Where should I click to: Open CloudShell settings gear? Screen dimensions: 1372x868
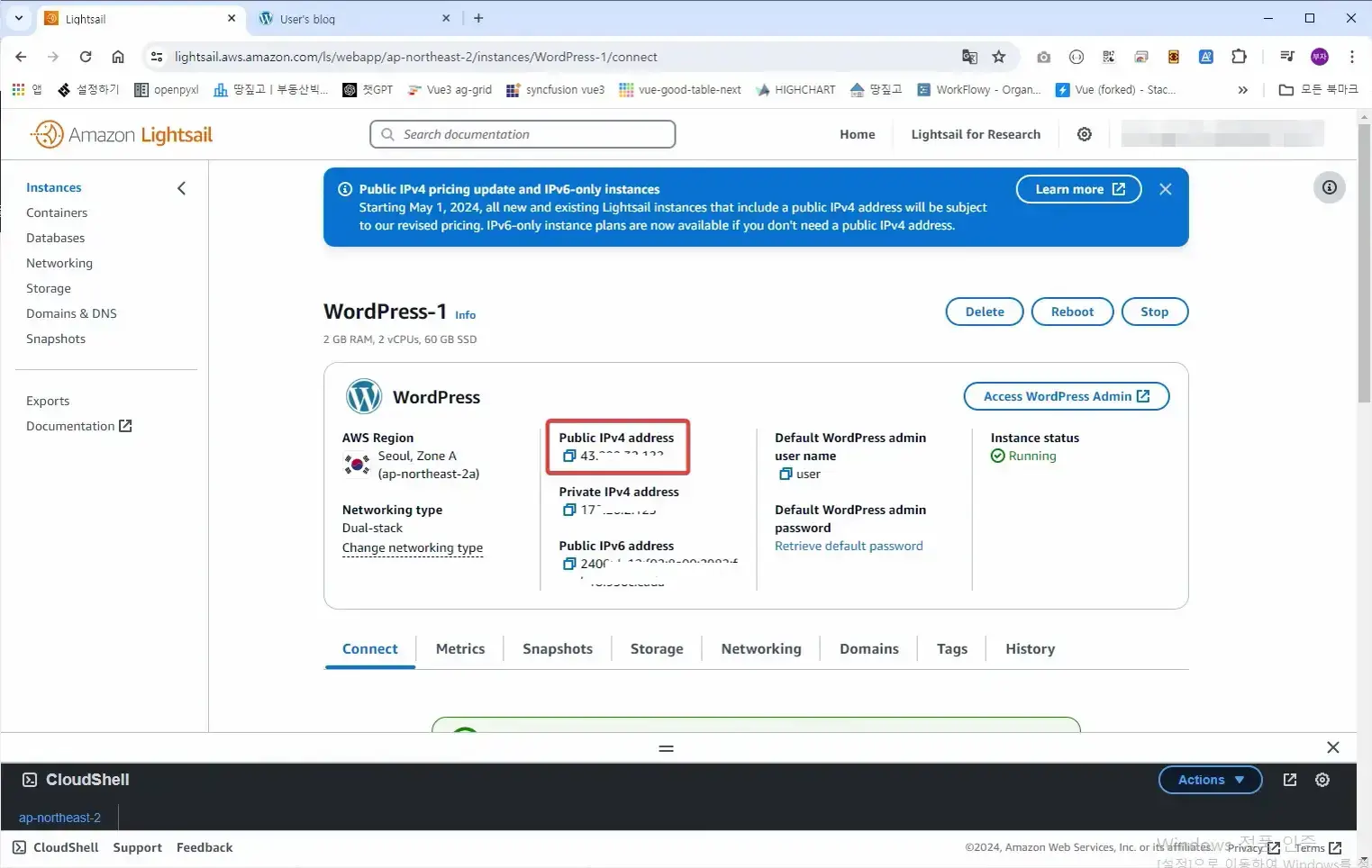1322,780
